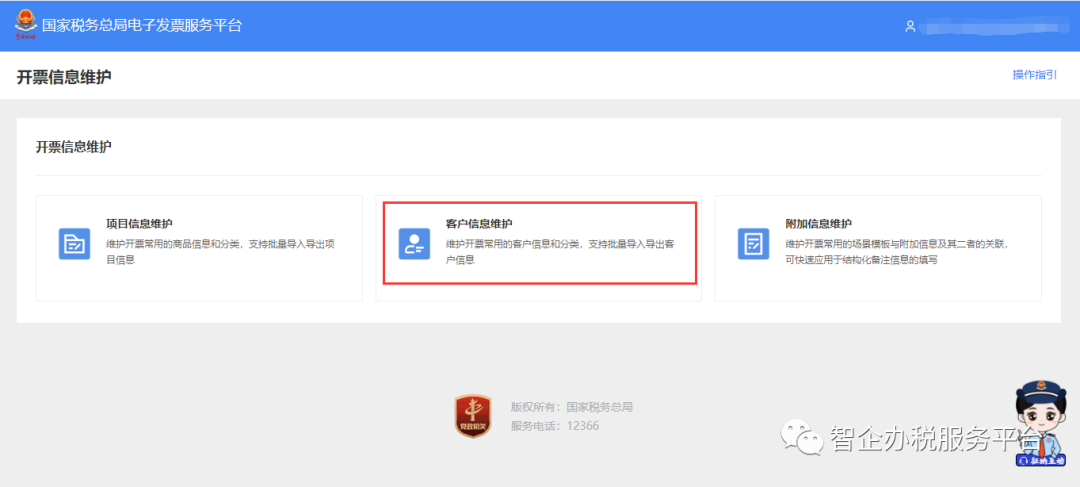Screen dimensions: 1080x487
Task: Click description text under 客户信息维护
Action: pos(561,252)
